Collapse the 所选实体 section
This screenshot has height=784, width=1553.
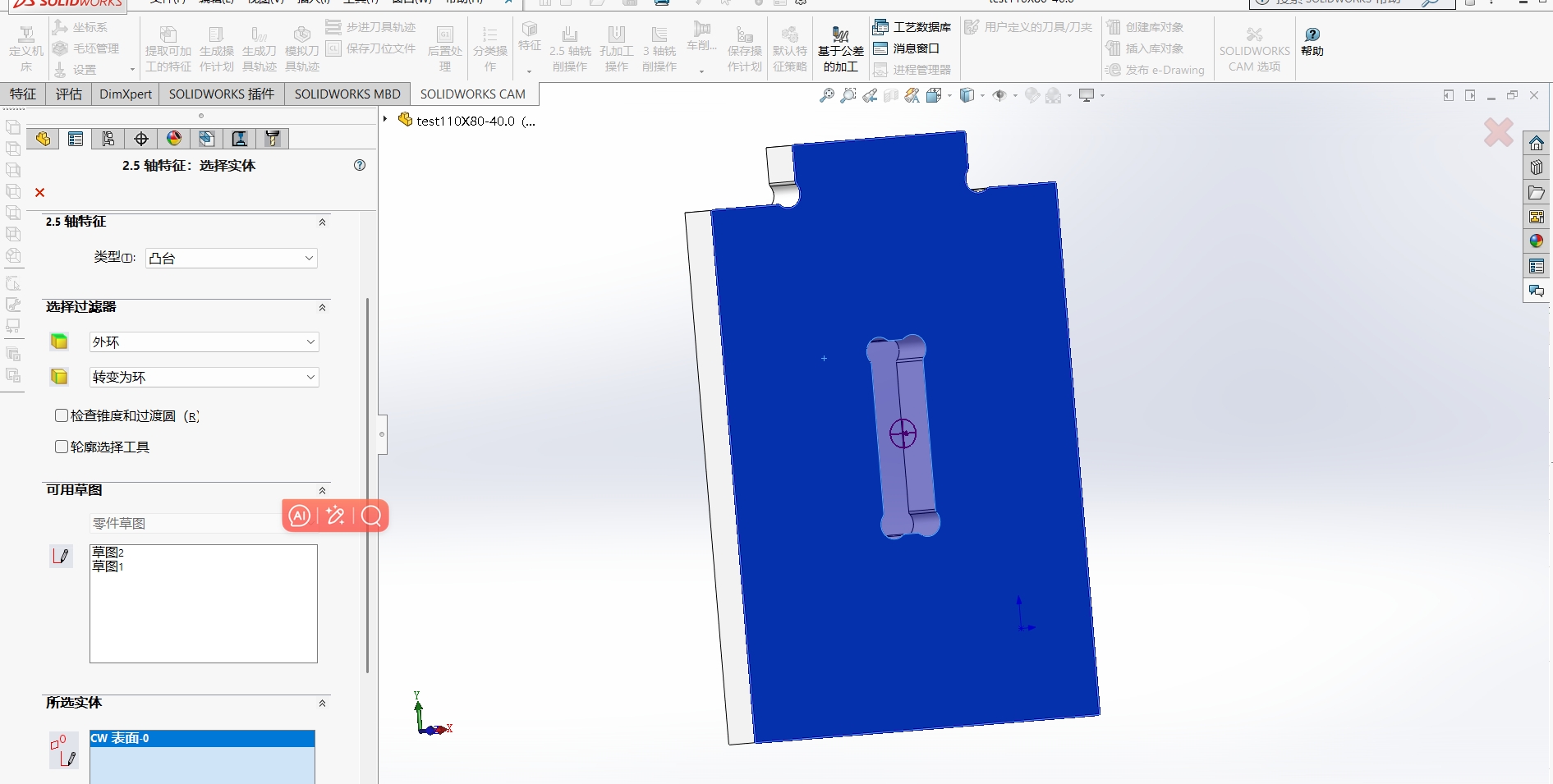pos(322,704)
